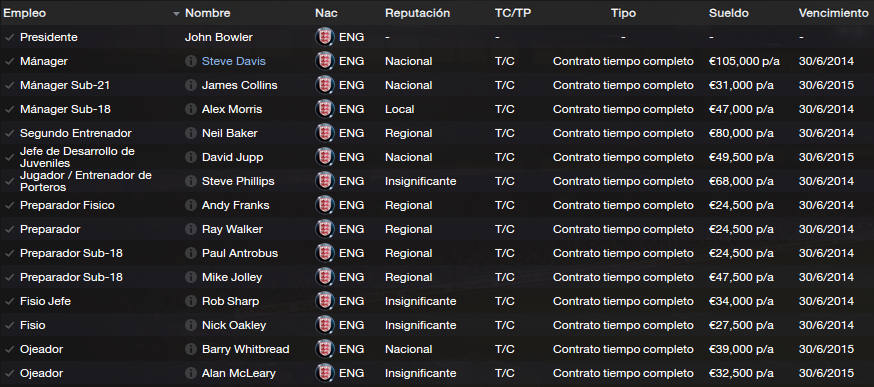
Task: Open info icon beside Alan McLeary
Action: (x=191, y=373)
